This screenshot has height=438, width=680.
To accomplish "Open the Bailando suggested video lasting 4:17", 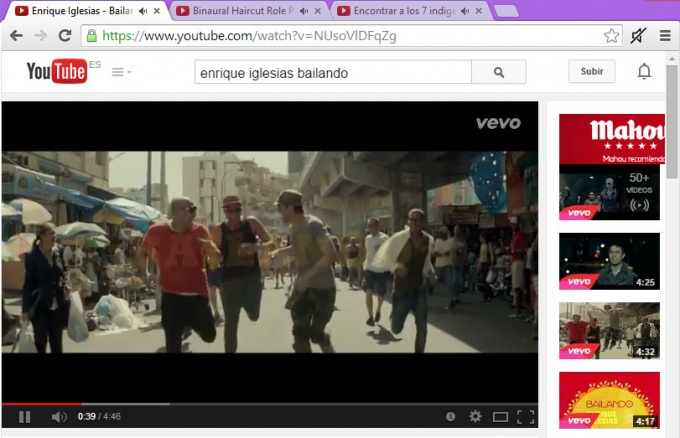I will [x=609, y=400].
